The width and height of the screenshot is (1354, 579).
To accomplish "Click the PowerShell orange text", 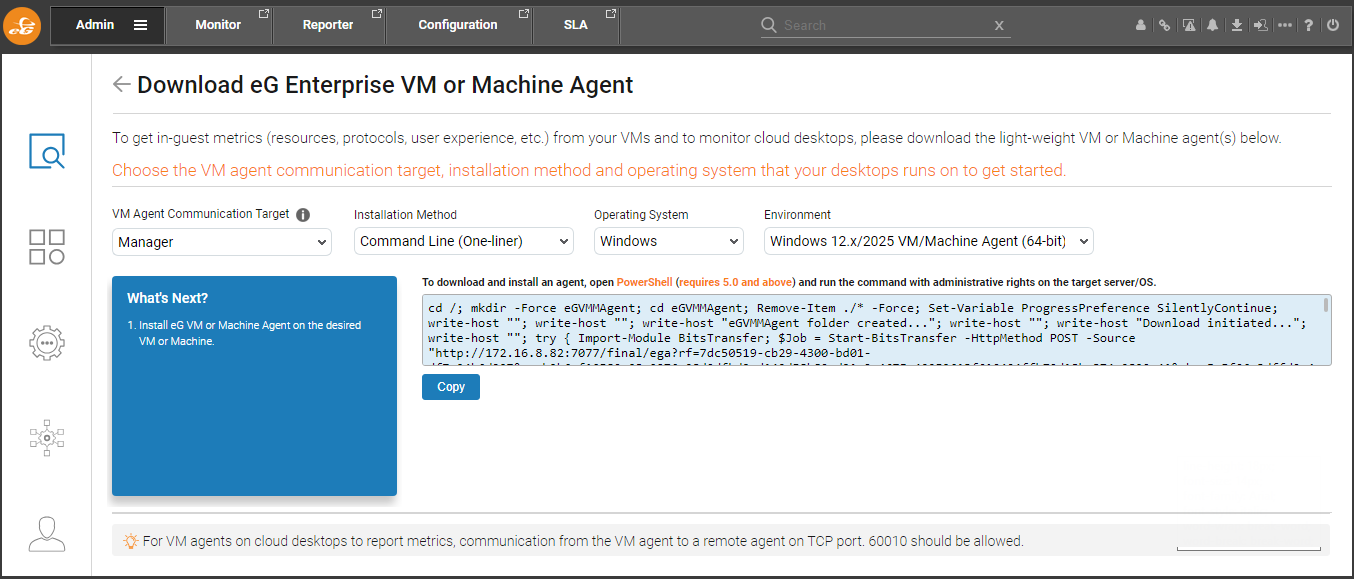I will [644, 283].
